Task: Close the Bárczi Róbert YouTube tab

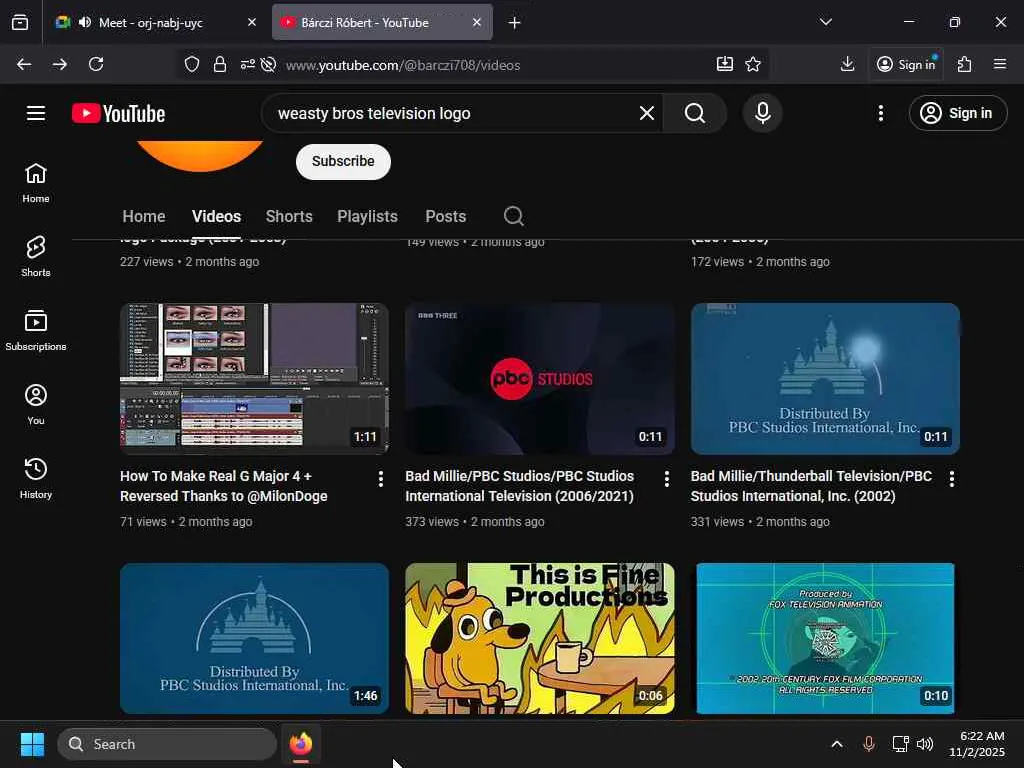Action: [477, 22]
